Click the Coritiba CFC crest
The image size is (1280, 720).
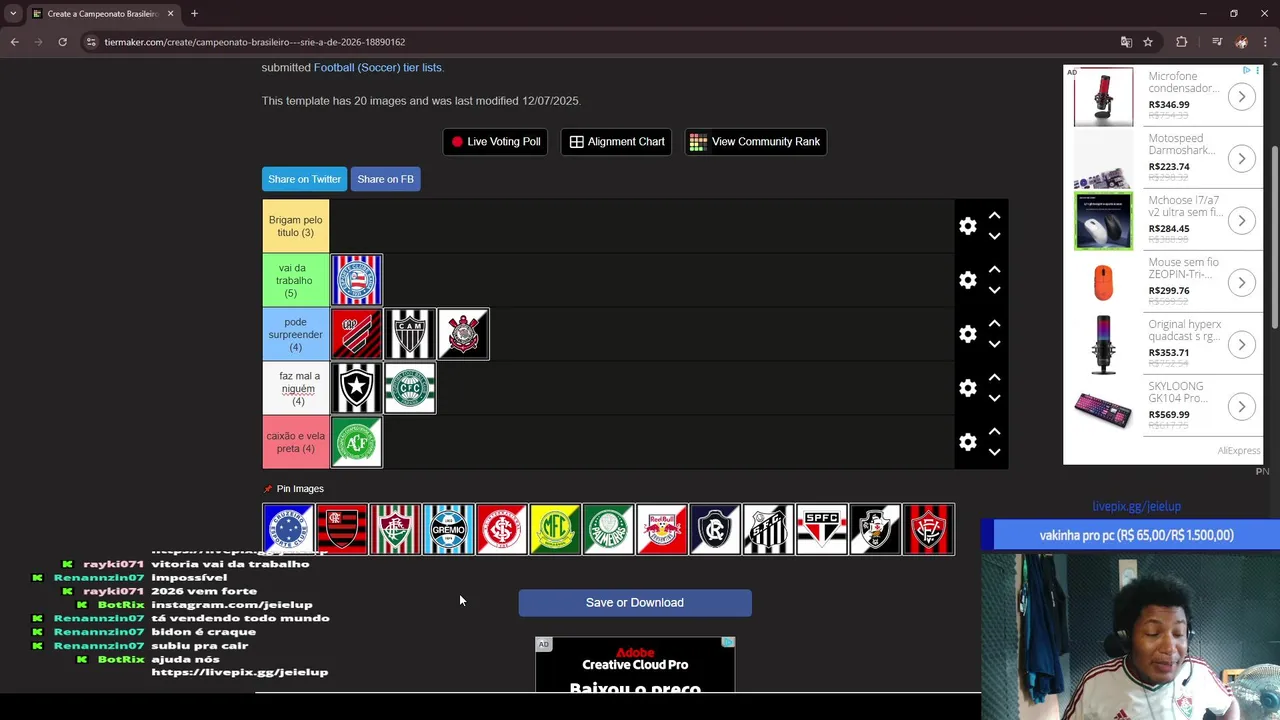(x=410, y=388)
